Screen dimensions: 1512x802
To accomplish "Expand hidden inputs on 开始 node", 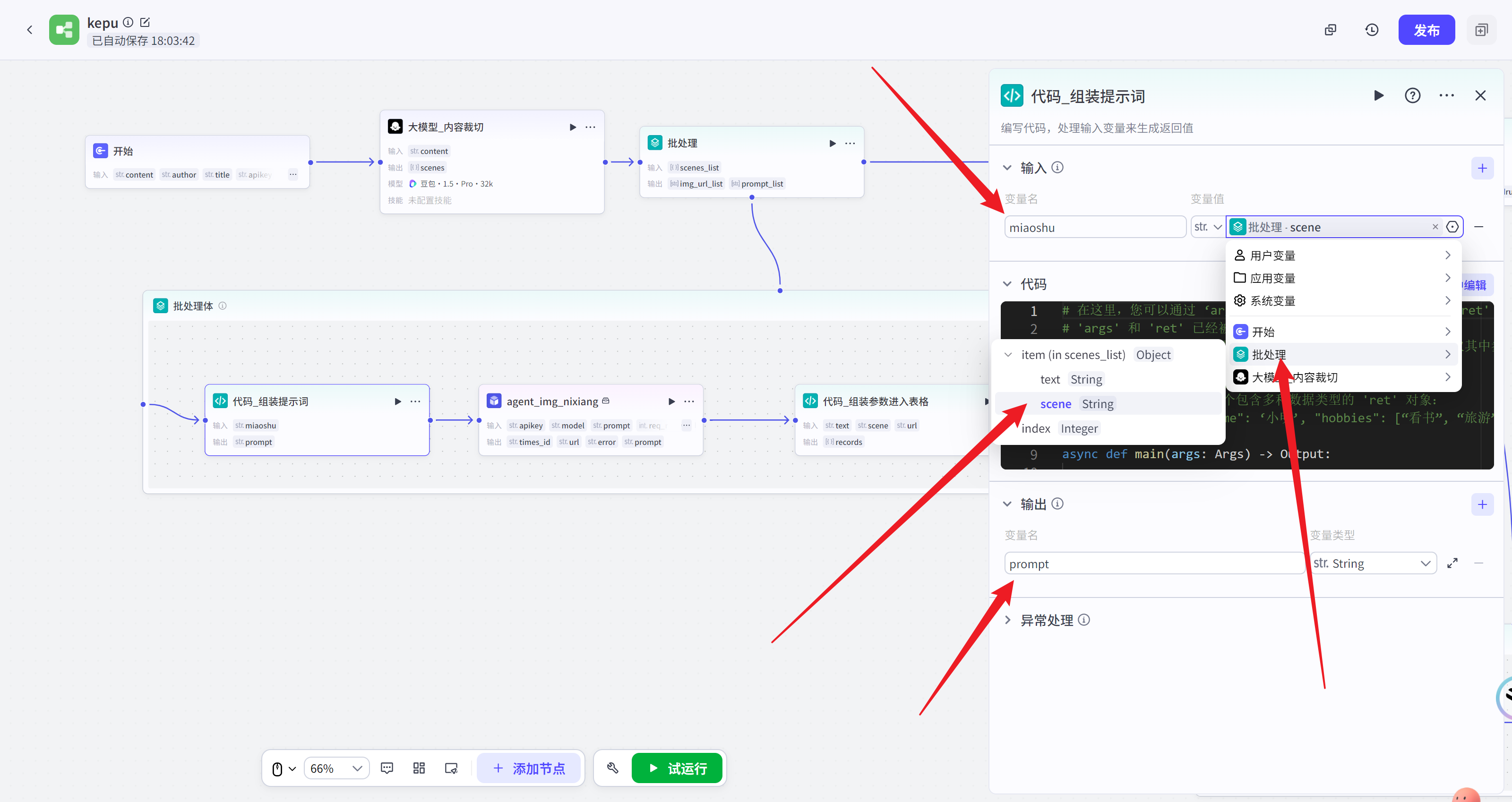I will click(293, 174).
